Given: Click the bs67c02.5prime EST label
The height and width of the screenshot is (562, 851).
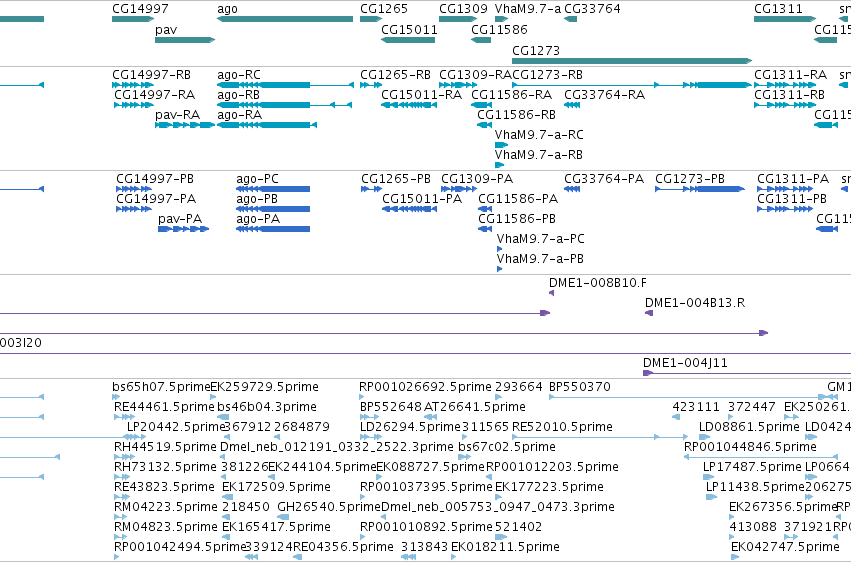Looking at the screenshot, I should (507, 447).
